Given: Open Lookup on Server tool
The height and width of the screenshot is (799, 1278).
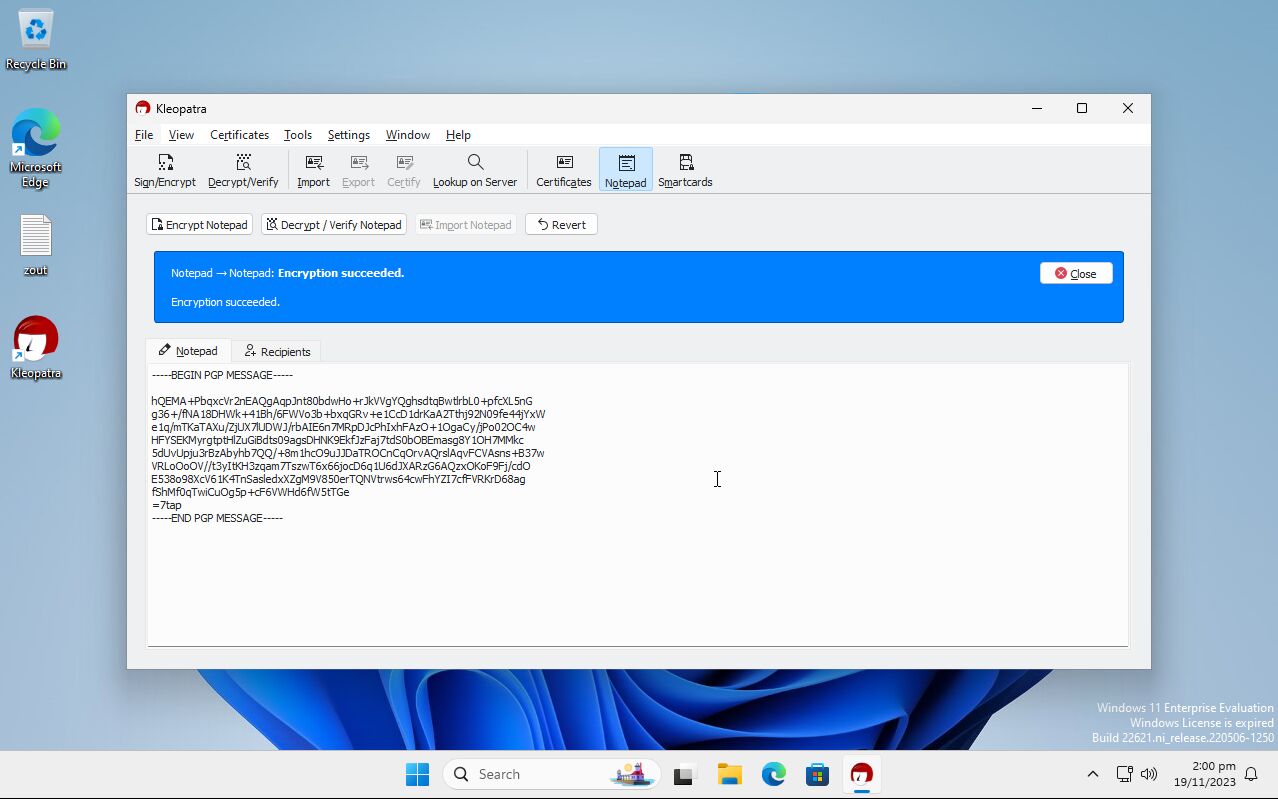Looking at the screenshot, I should [475, 170].
